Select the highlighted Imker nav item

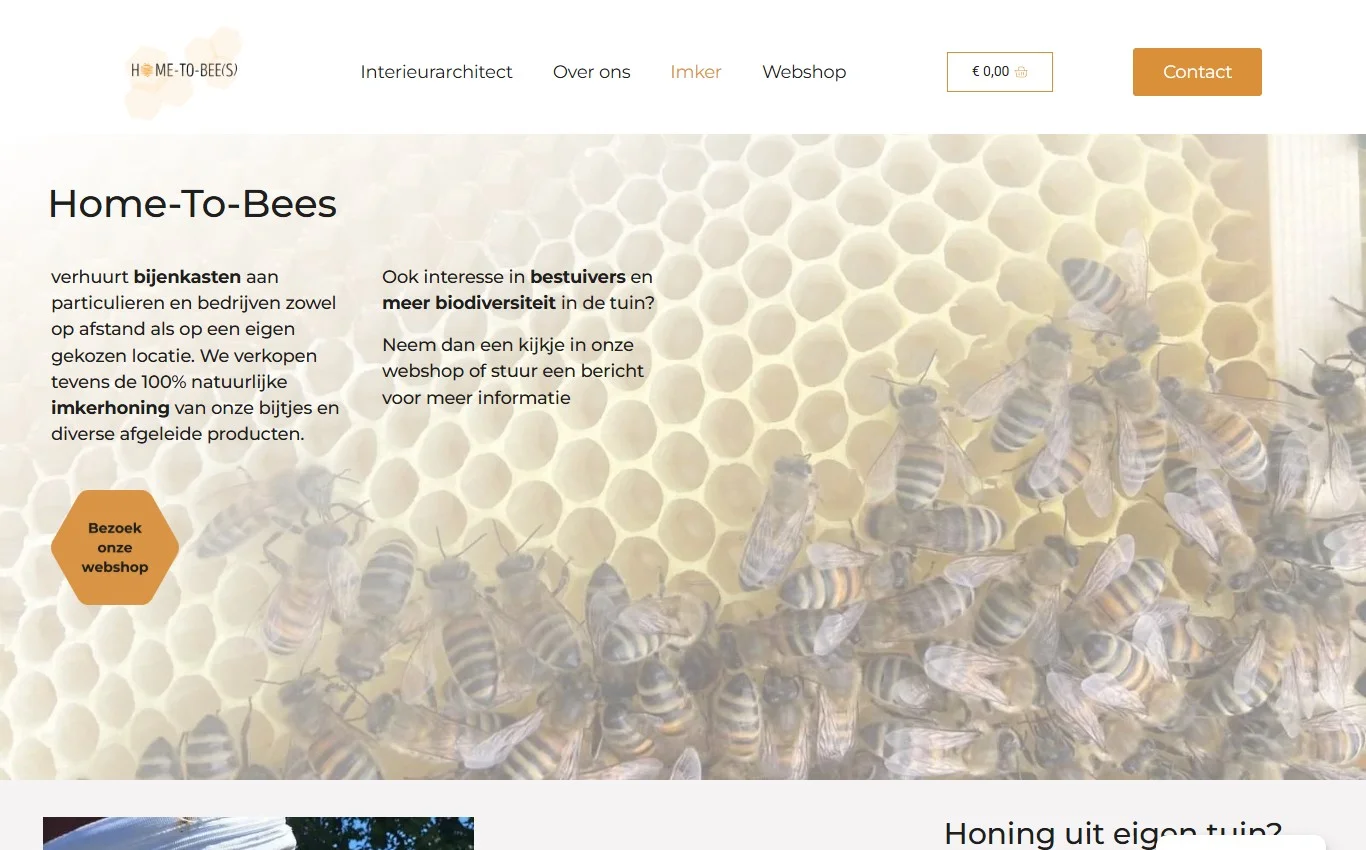tap(695, 71)
